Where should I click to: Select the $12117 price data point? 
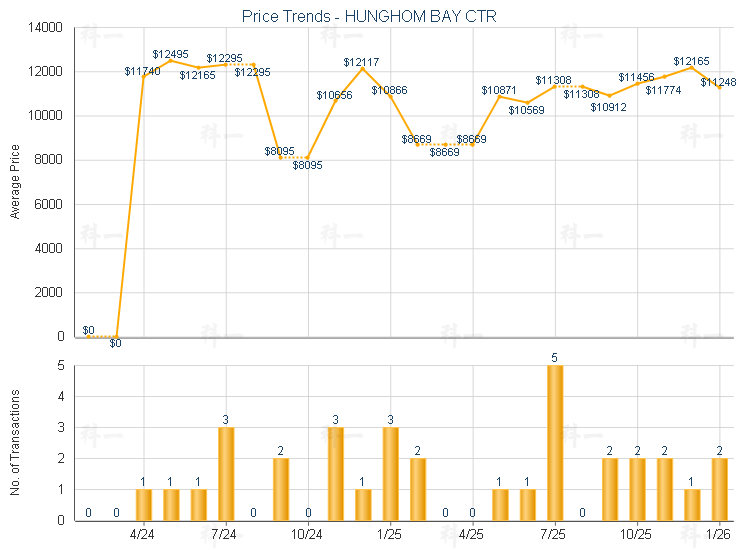tap(362, 69)
